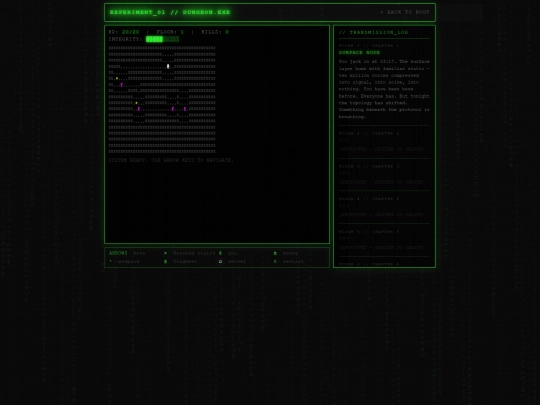The height and width of the screenshot is (405, 540).
Task: Click the 'FLOOR 5 // CHAPTER 5' log entry
Action: click(369, 231)
